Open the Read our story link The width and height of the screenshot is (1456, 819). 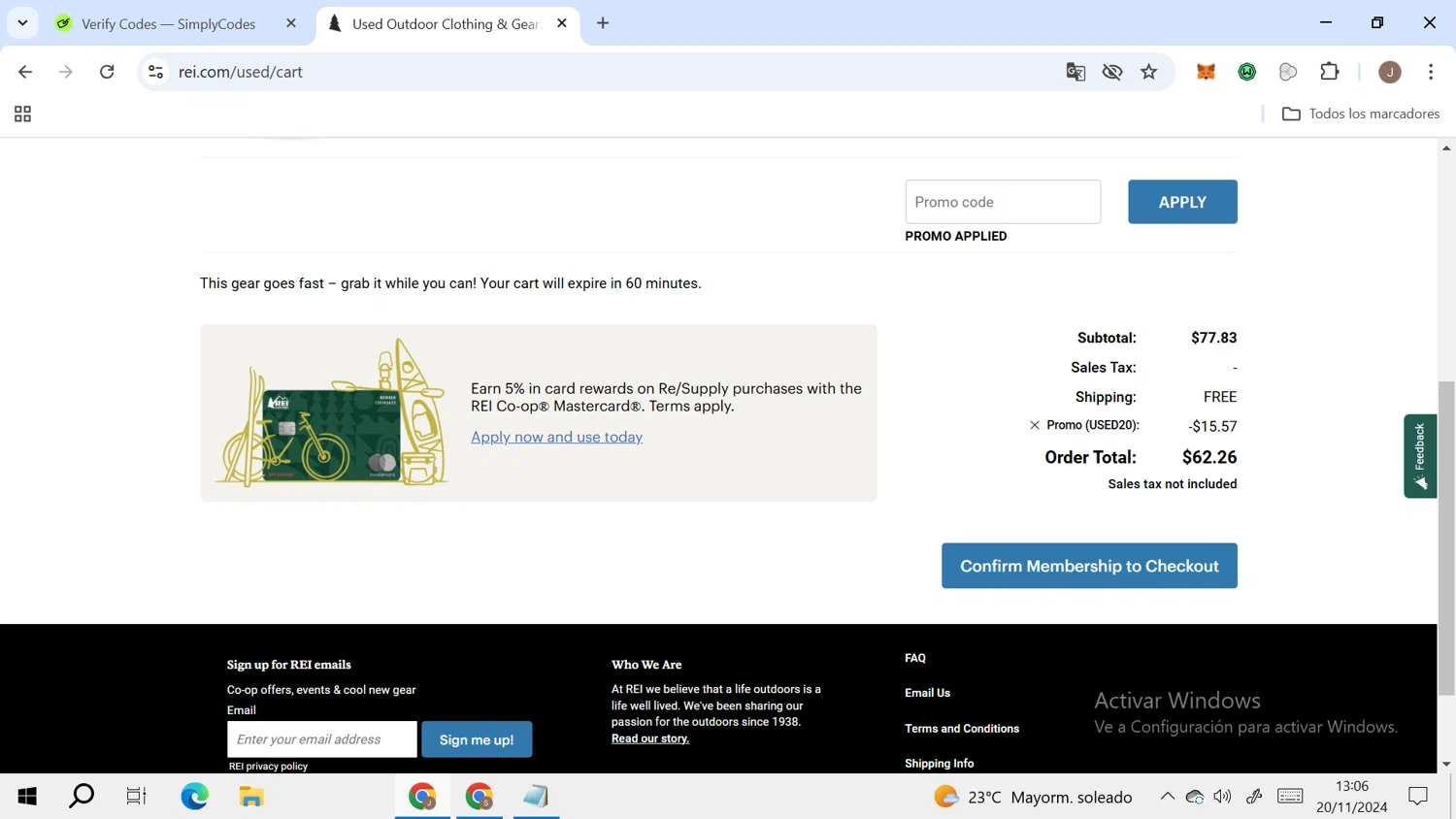tap(650, 738)
